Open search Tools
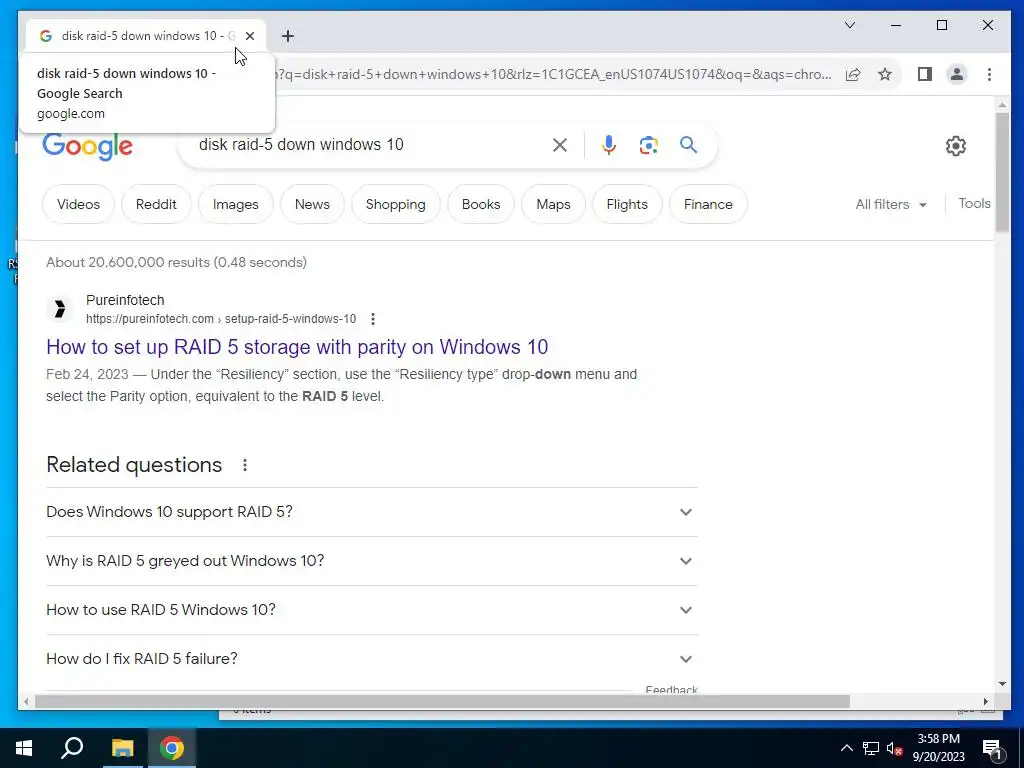This screenshot has width=1024, height=768. (974, 204)
